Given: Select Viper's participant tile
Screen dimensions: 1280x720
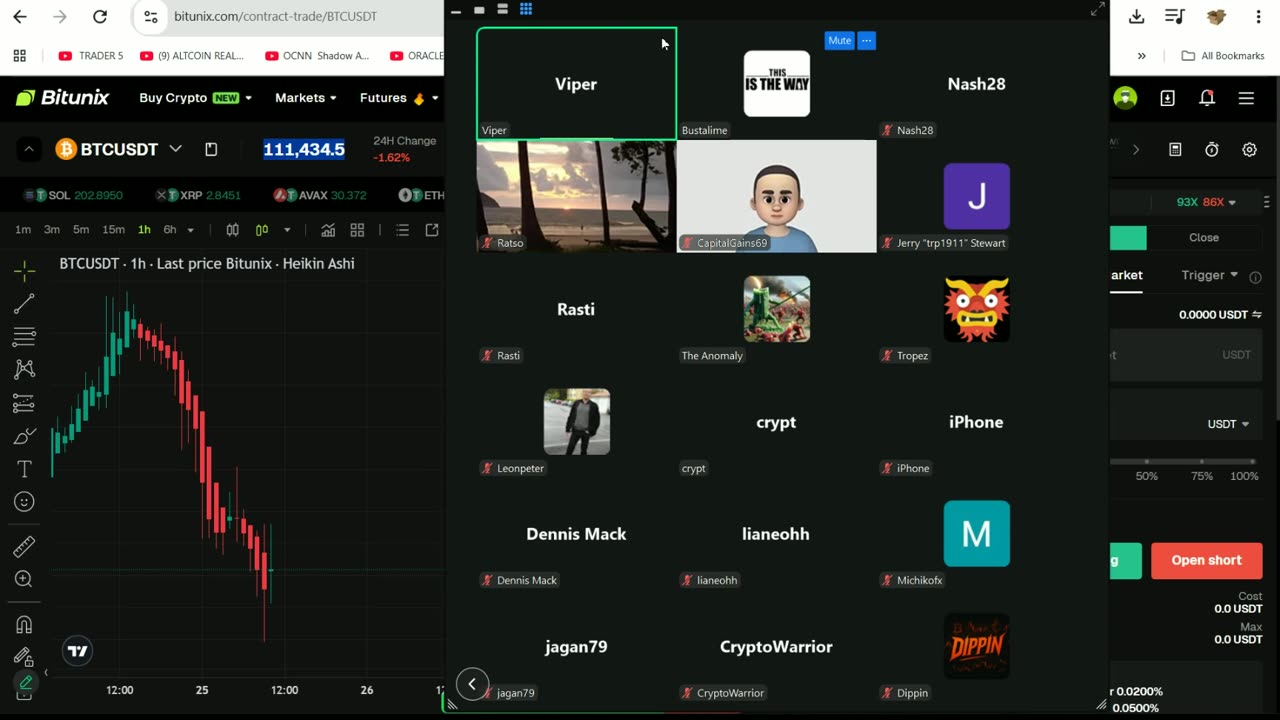Looking at the screenshot, I should point(576,83).
